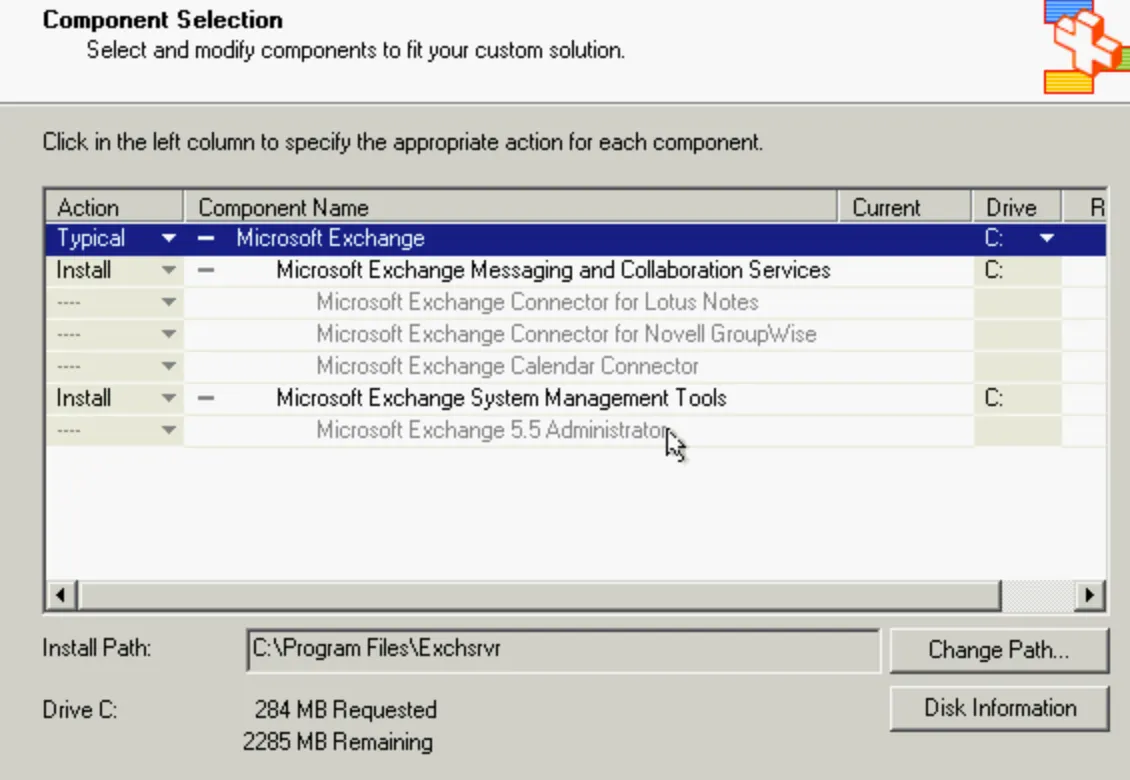Open the Install dropdown for Messaging and Collaboration Services
This screenshot has height=780, width=1130.
pos(168,270)
